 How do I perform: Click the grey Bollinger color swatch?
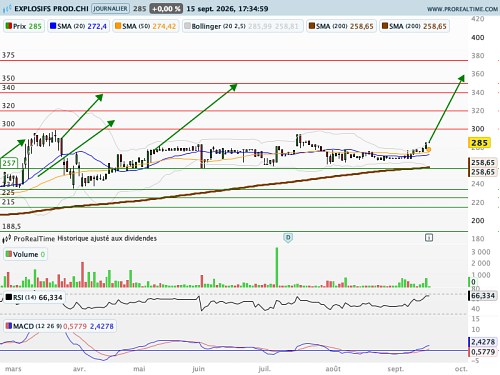tap(187, 26)
